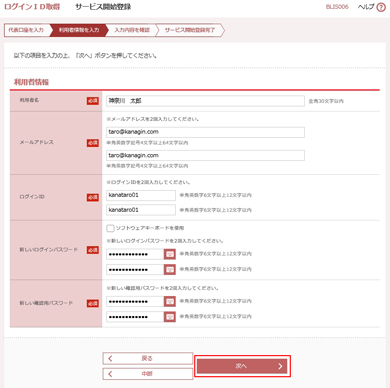Click the BLIS006 screen code text

tap(337, 7)
